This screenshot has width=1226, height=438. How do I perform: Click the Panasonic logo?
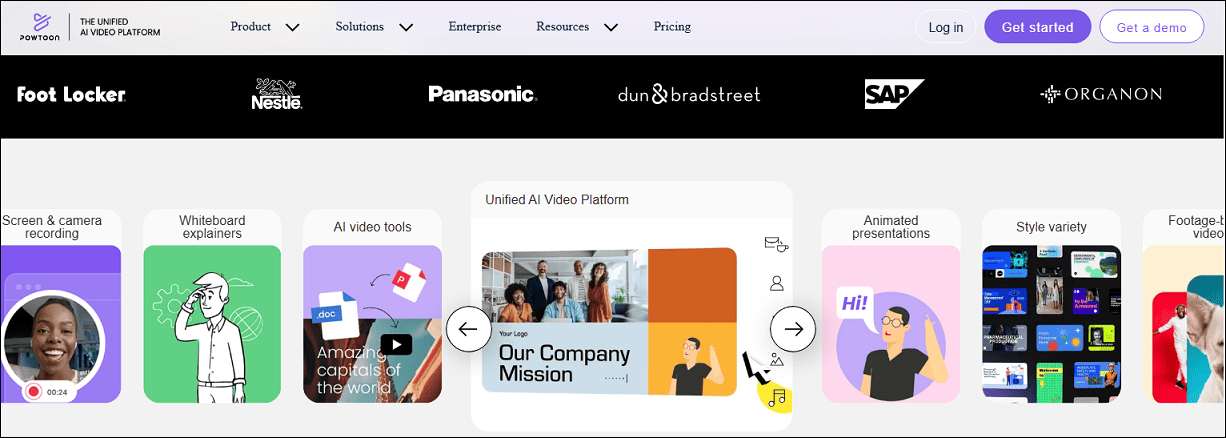[x=483, y=94]
